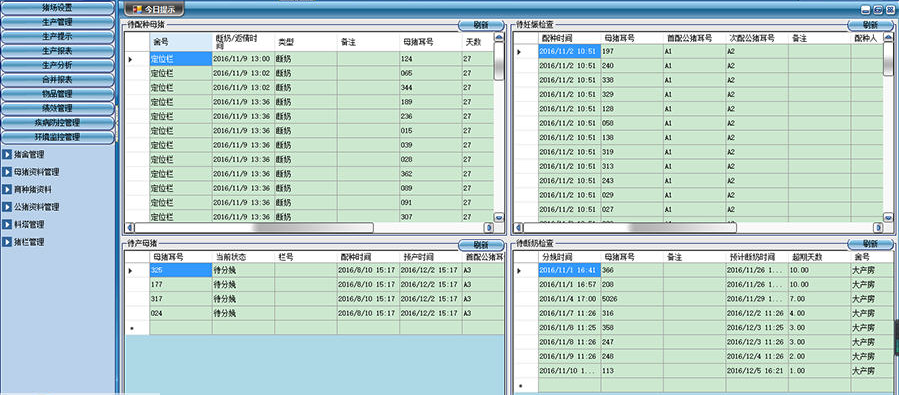
Task: Open the 生产提示 menu section
Action: tap(57, 37)
